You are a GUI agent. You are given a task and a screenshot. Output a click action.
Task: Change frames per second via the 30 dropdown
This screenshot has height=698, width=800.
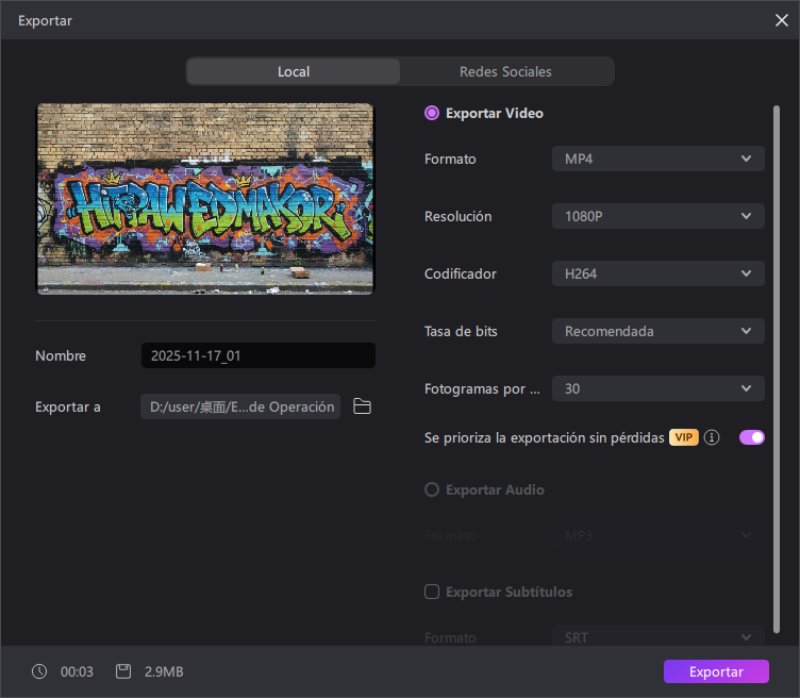pyautogui.click(x=657, y=388)
